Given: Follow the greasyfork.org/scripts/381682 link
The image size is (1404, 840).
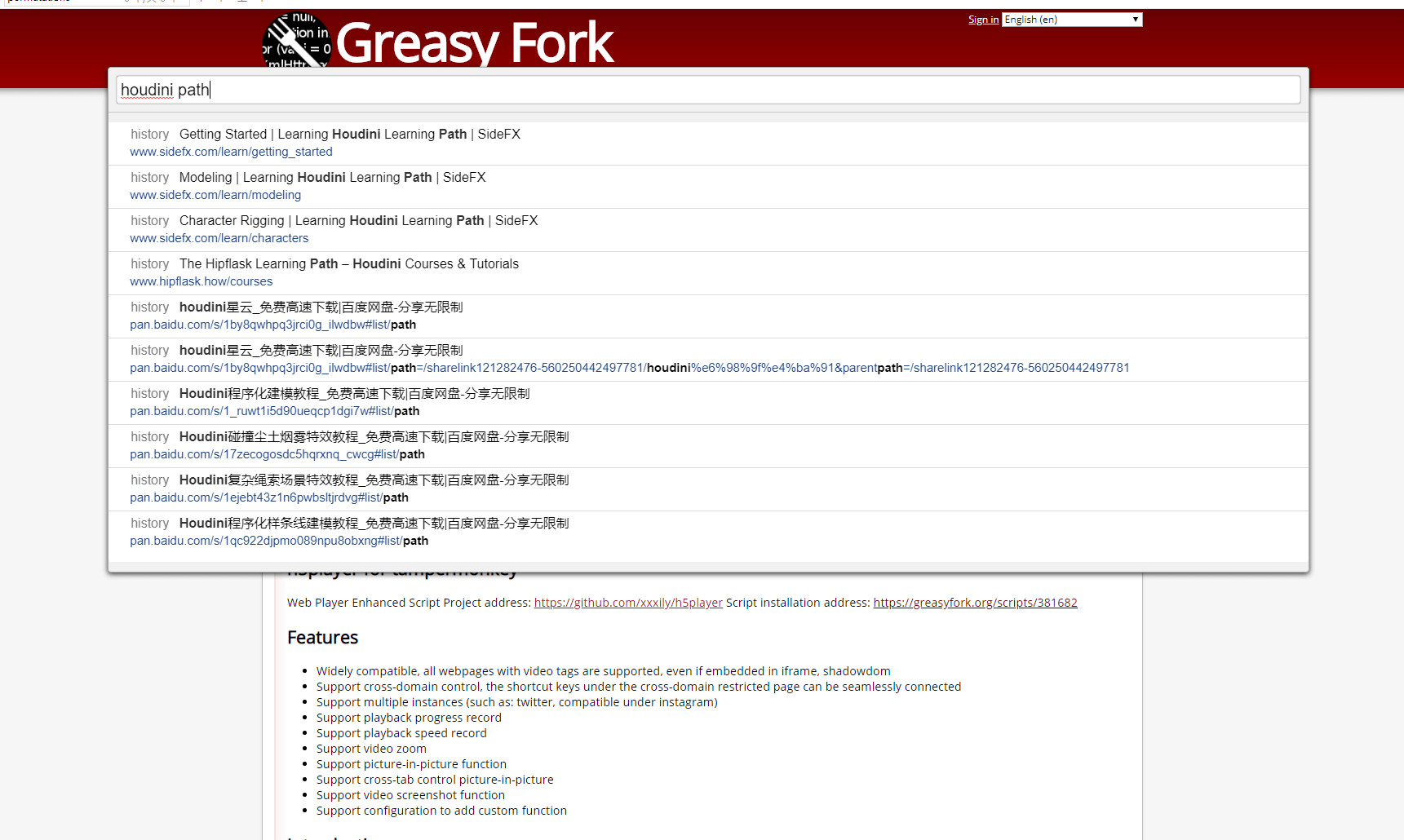Looking at the screenshot, I should coord(975,603).
